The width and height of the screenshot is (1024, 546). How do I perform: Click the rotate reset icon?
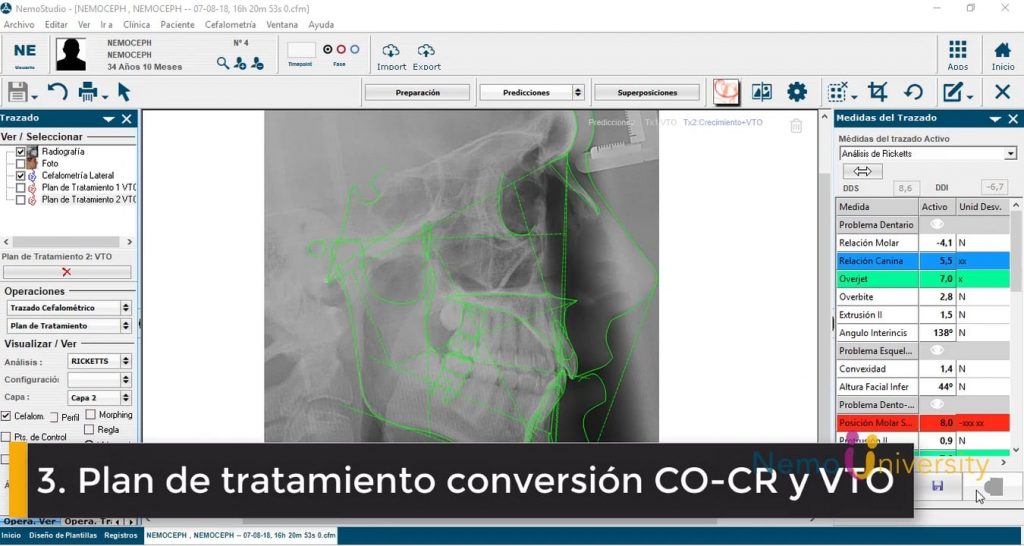913,92
